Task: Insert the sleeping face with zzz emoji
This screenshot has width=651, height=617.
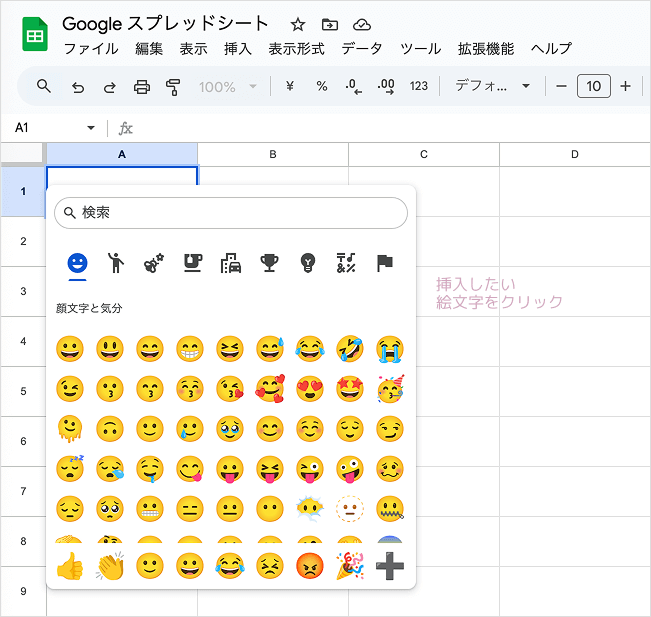Action: (x=70, y=469)
